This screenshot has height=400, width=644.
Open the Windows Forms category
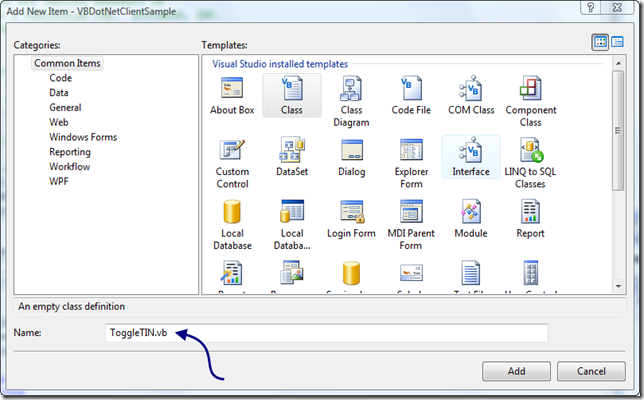pos(83,137)
